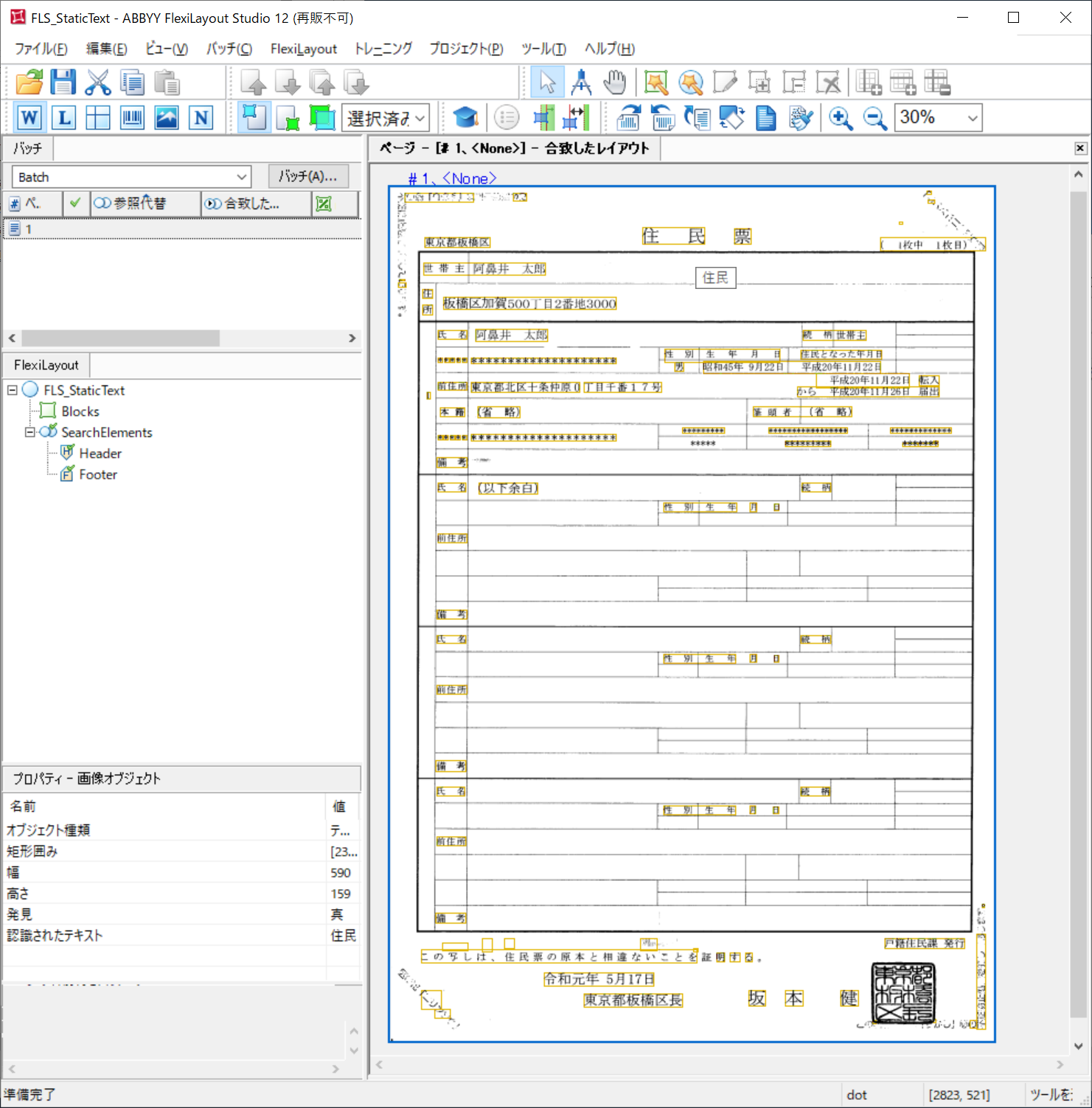Click the save floppy disk icon
This screenshot has height=1108, width=1092.
tap(63, 82)
